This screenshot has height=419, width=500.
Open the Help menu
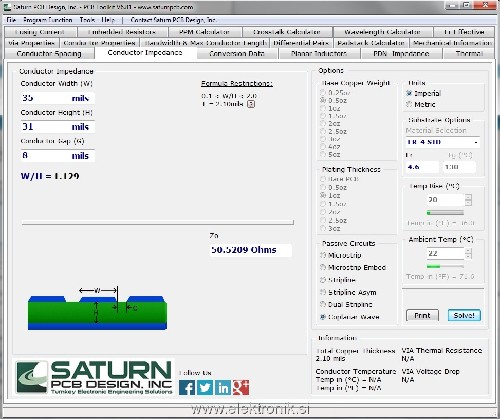[108, 20]
